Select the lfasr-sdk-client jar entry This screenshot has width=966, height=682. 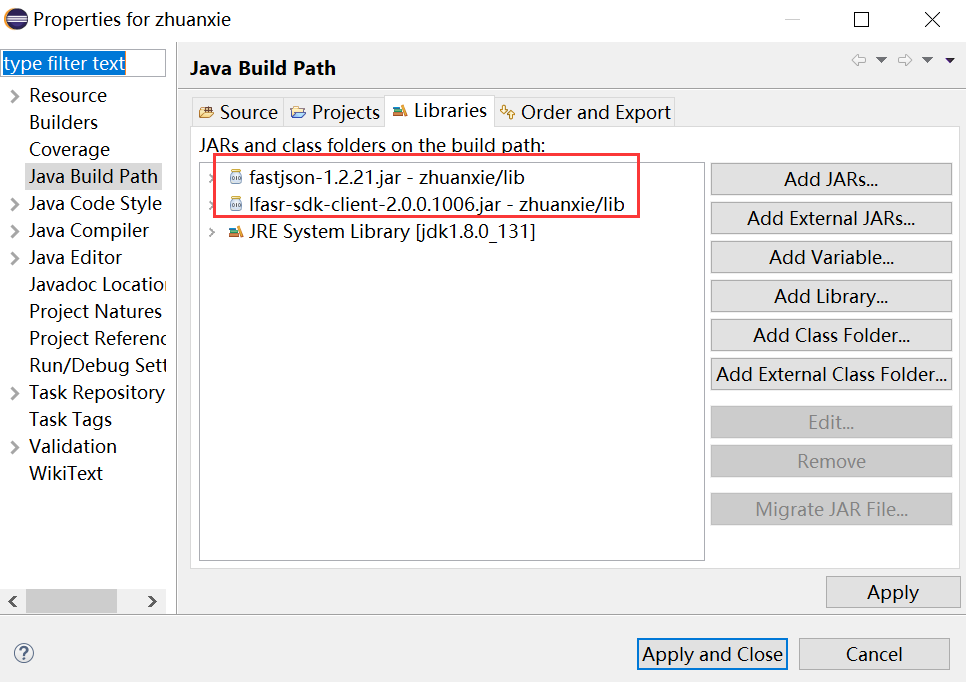(436, 205)
